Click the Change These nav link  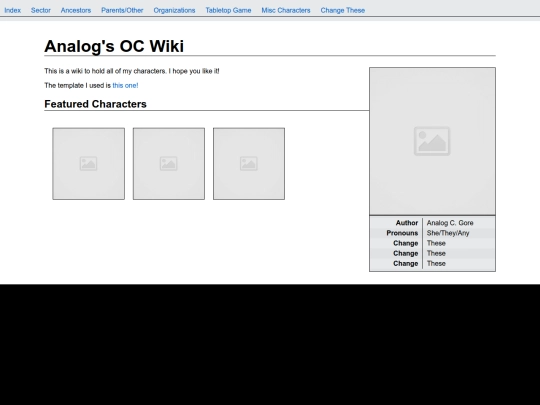pyautogui.click(x=343, y=10)
